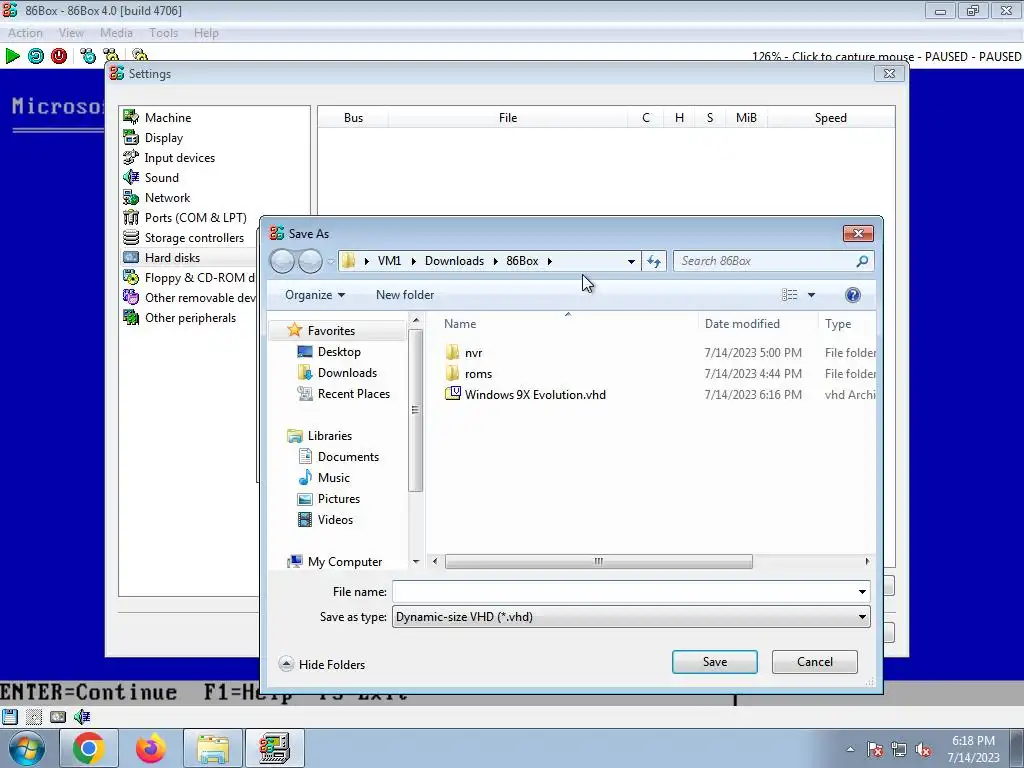This screenshot has height=768, width=1024.
Task: Open Music library
Action: click(333, 478)
